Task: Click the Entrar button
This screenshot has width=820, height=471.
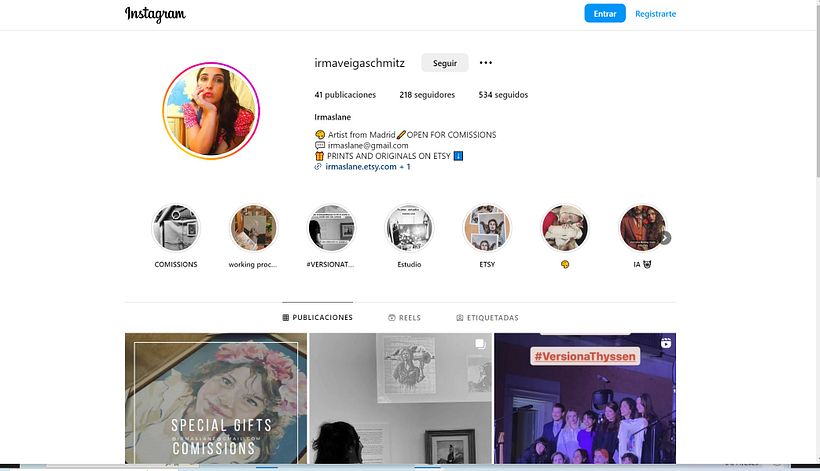Action: tap(605, 14)
